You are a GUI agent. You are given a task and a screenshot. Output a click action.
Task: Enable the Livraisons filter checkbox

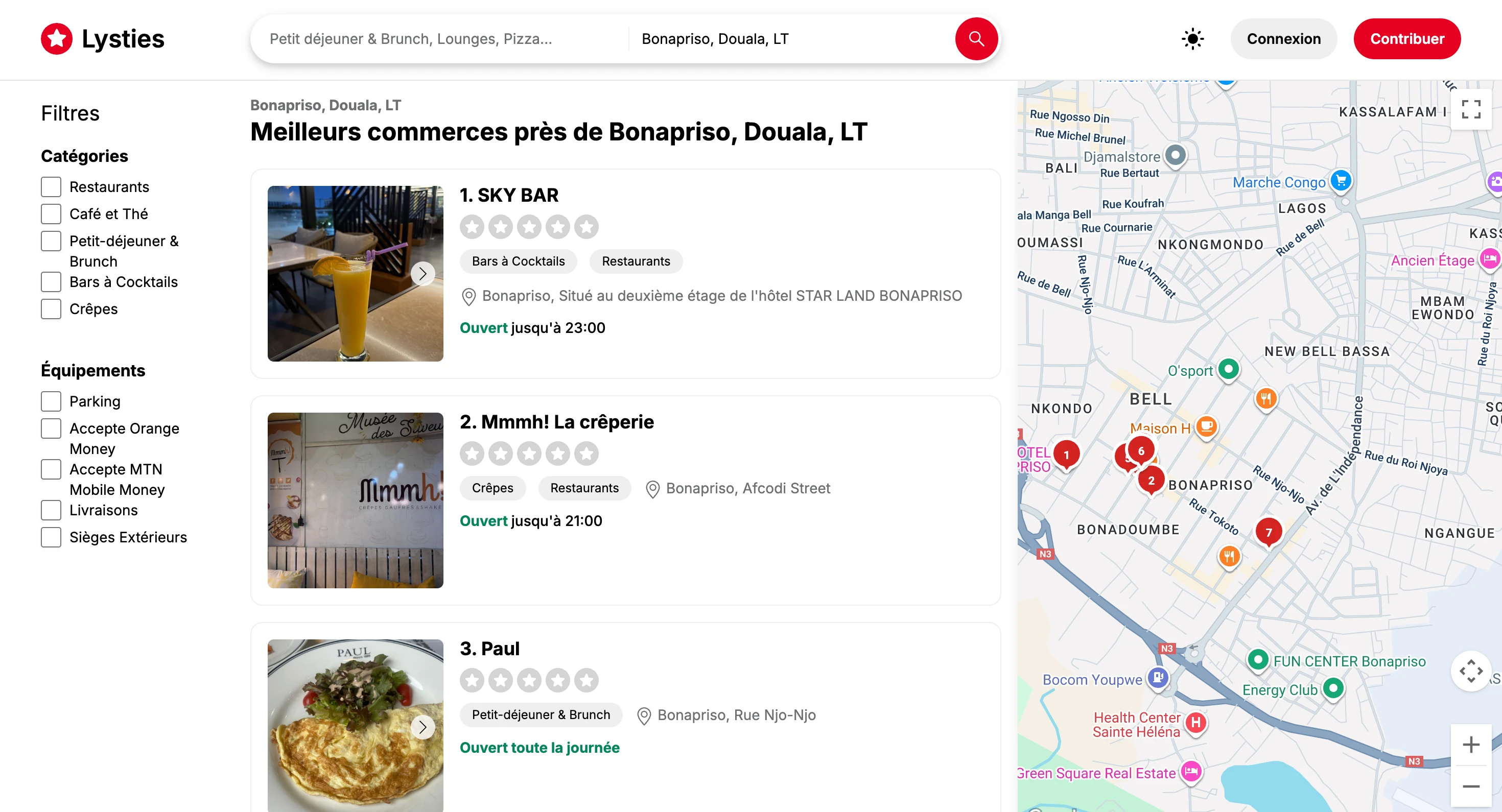51,510
